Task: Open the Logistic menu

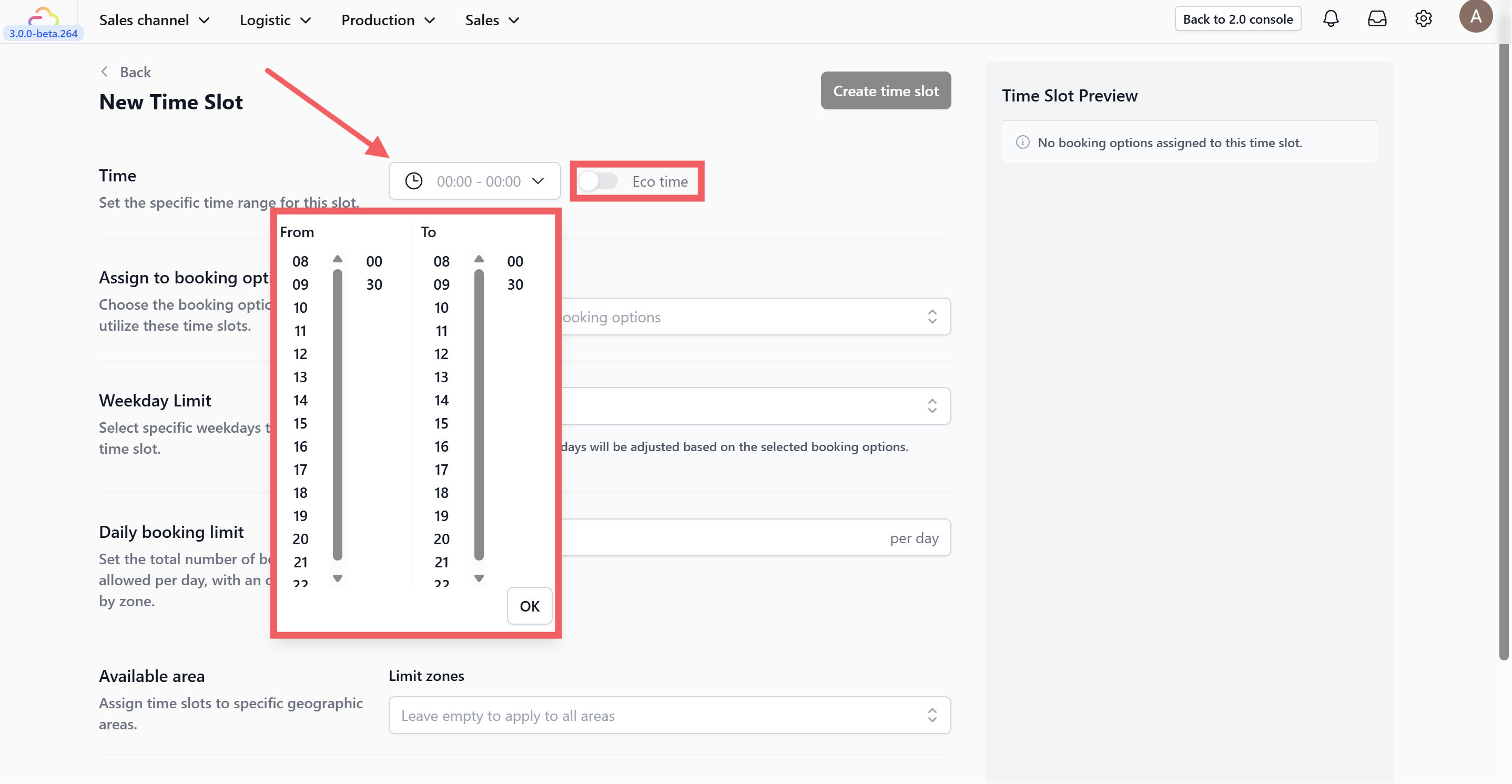Action: click(x=275, y=20)
